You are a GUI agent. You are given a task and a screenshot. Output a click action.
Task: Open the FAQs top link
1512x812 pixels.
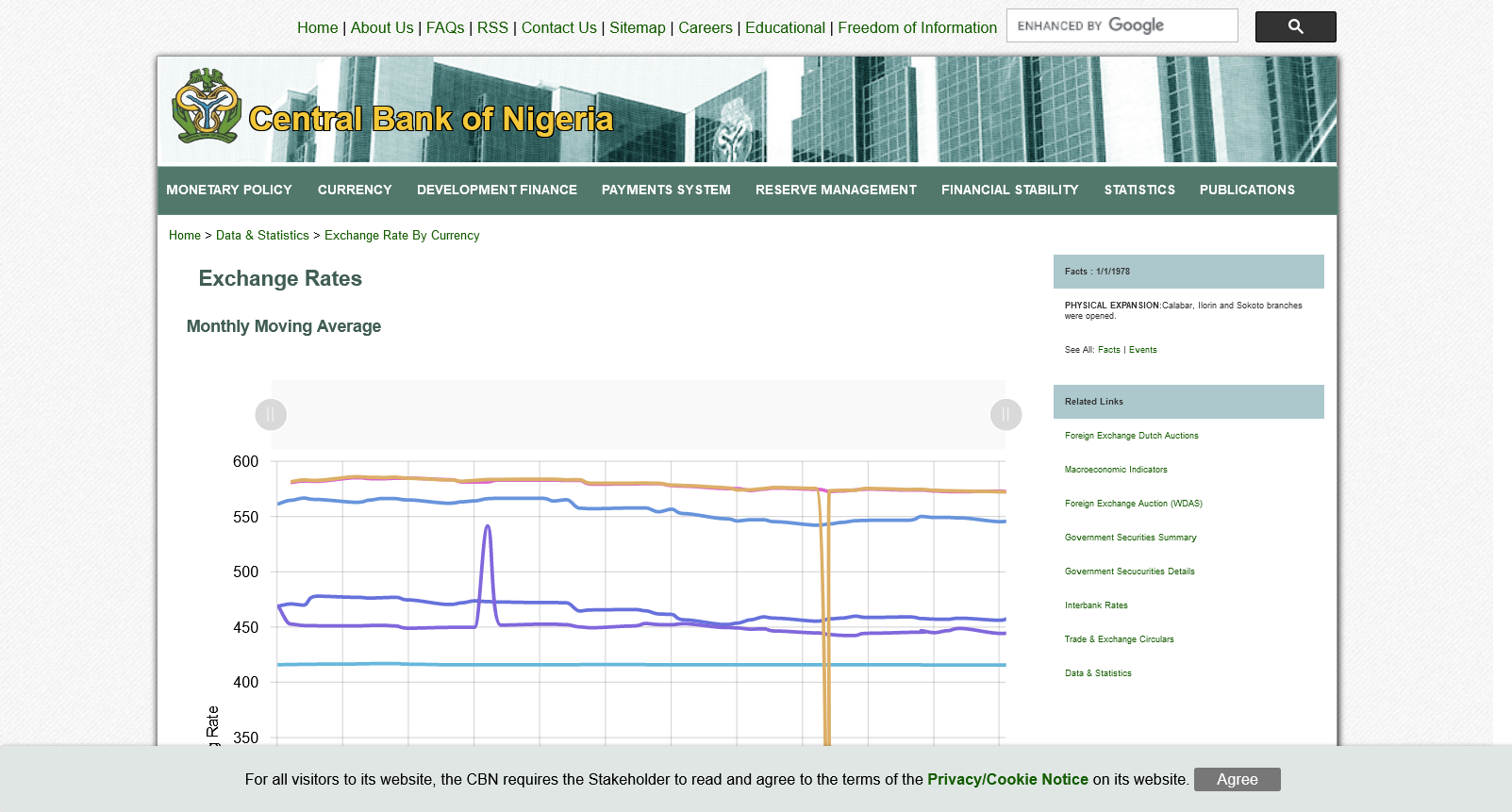[x=445, y=28]
